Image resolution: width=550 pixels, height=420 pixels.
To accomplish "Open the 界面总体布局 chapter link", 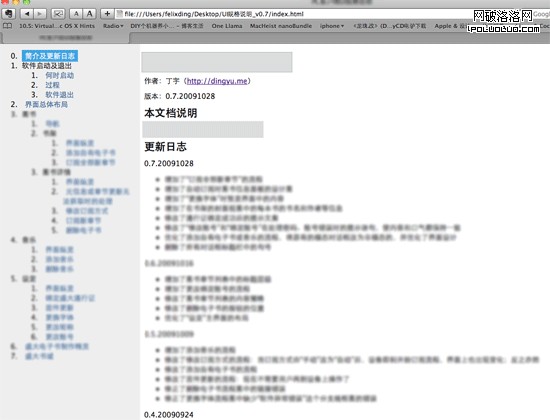I will [x=46, y=104].
